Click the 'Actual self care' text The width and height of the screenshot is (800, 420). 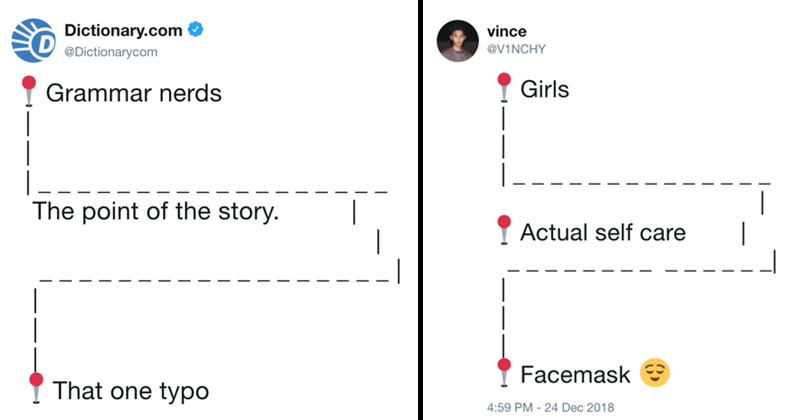602,233
